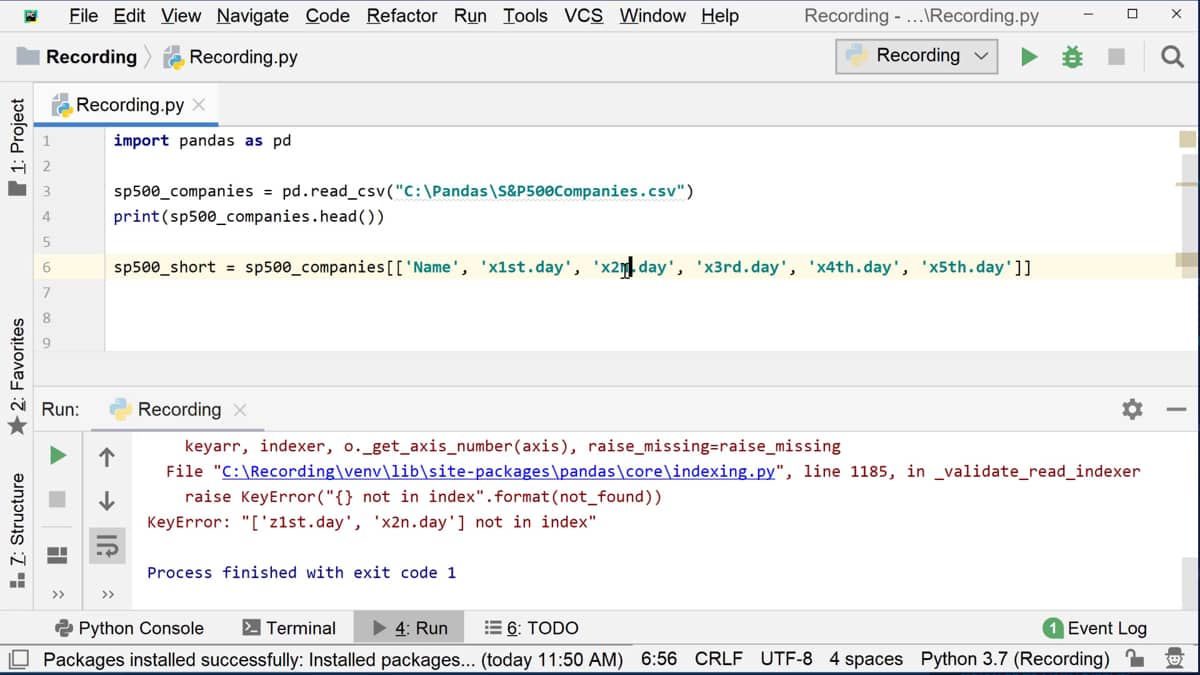Screen dimensions: 1200x675
Task: Open the Navigate menu
Action: click(252, 16)
